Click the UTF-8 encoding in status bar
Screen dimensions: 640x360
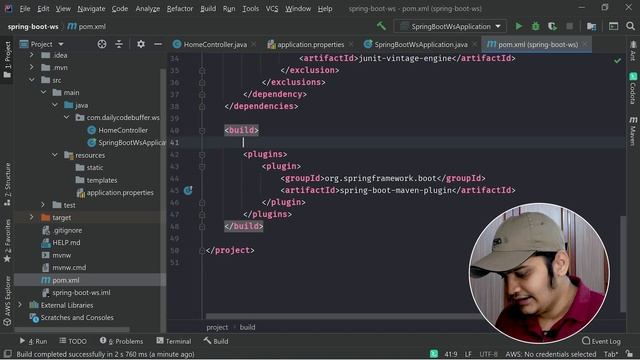click(x=488, y=354)
